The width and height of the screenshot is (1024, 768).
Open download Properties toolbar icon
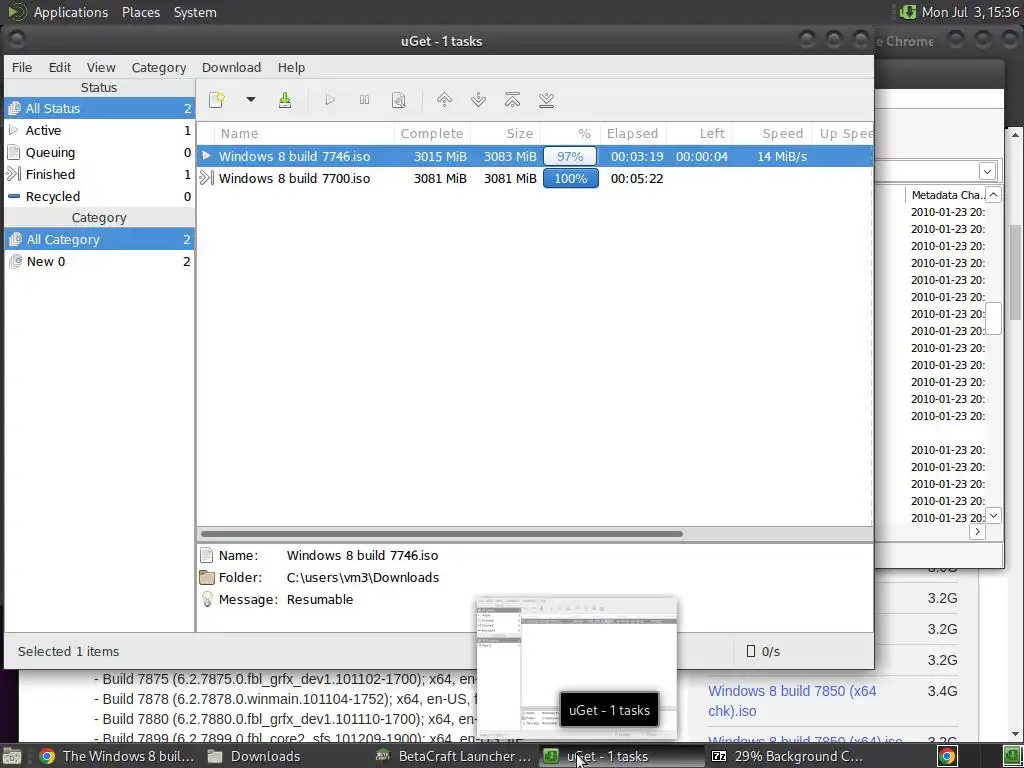pyautogui.click(x=398, y=100)
